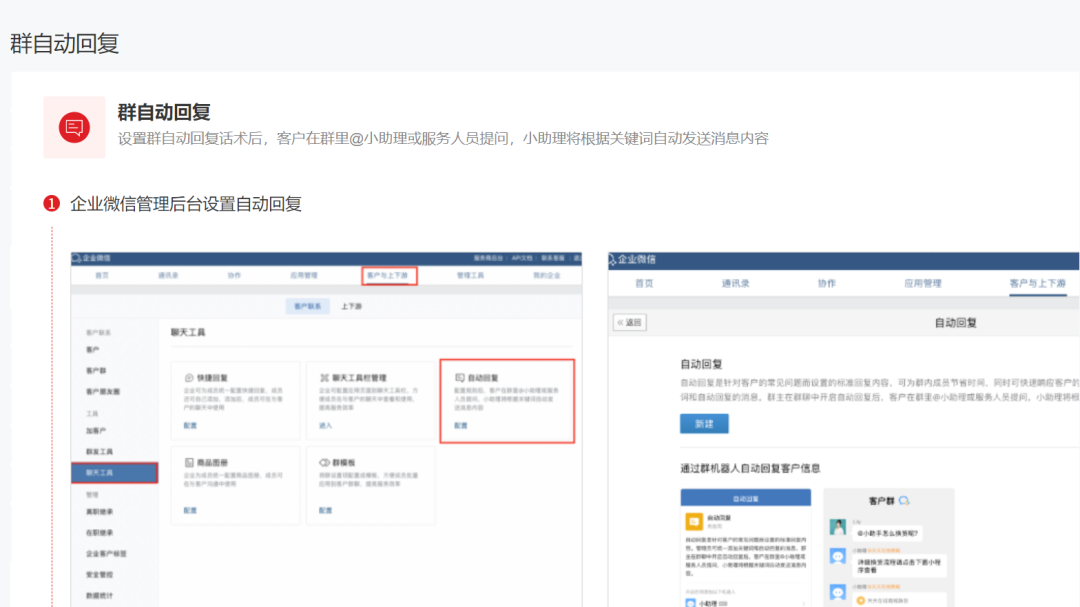Click the 聊天工具栏管理 card icon
Viewport: 1080px width, 607px height.
click(324, 378)
